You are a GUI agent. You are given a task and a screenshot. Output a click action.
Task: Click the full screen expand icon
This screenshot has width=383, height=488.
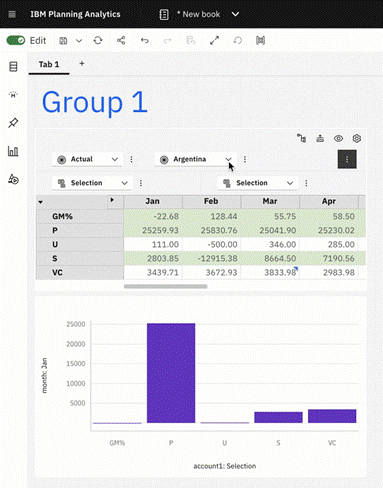point(214,41)
